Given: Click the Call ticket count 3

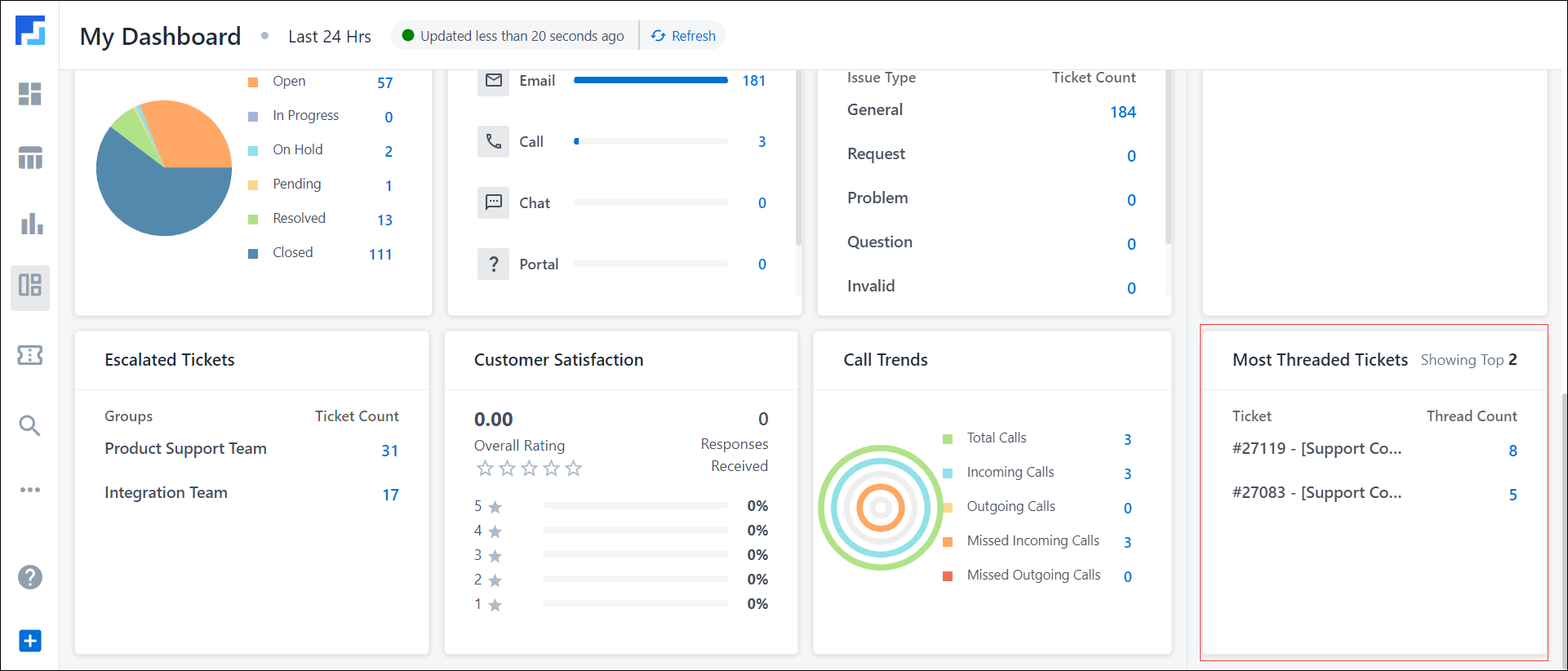Looking at the screenshot, I should tap(762, 142).
